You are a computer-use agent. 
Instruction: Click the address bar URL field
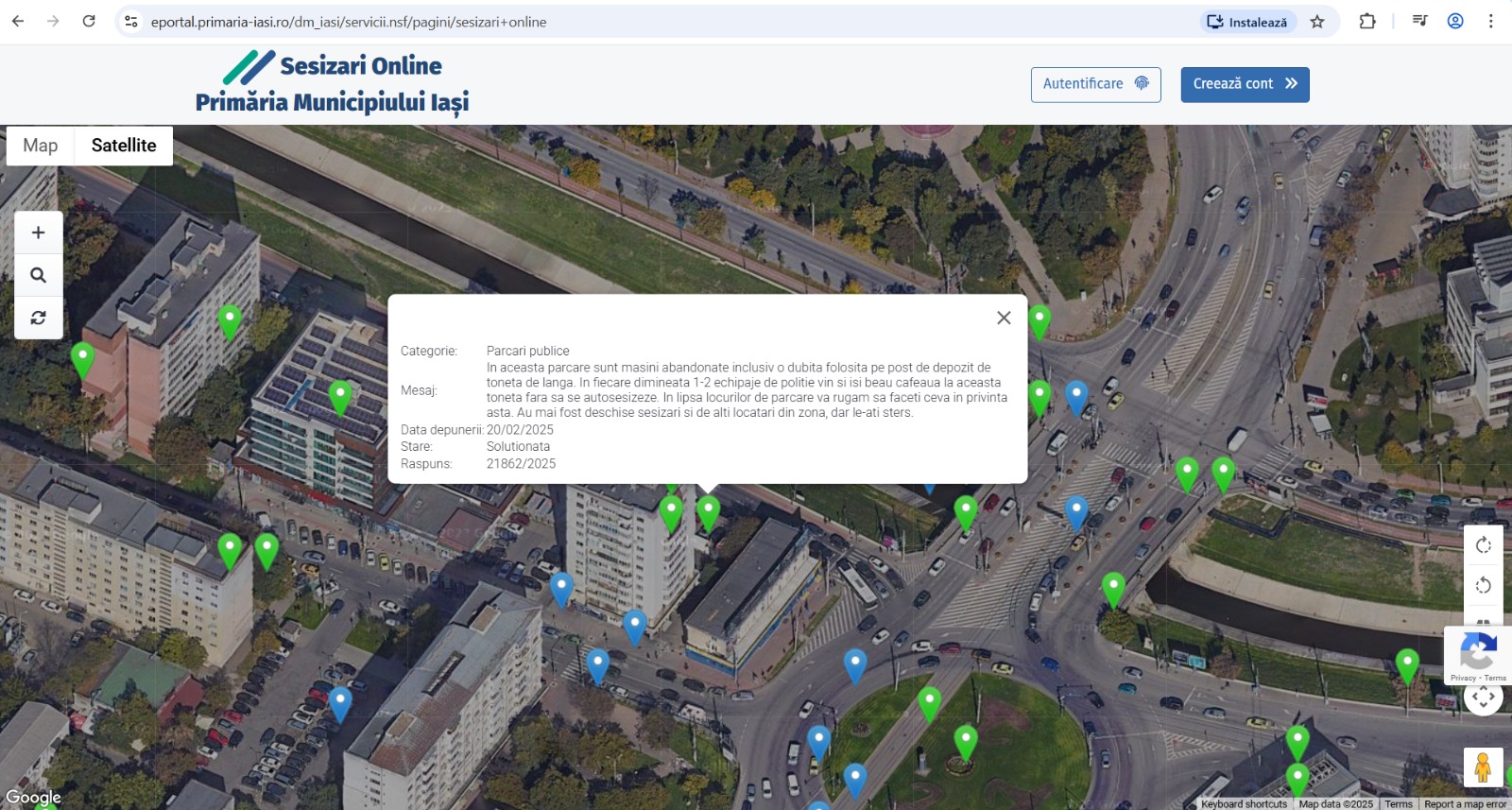[x=661, y=22]
